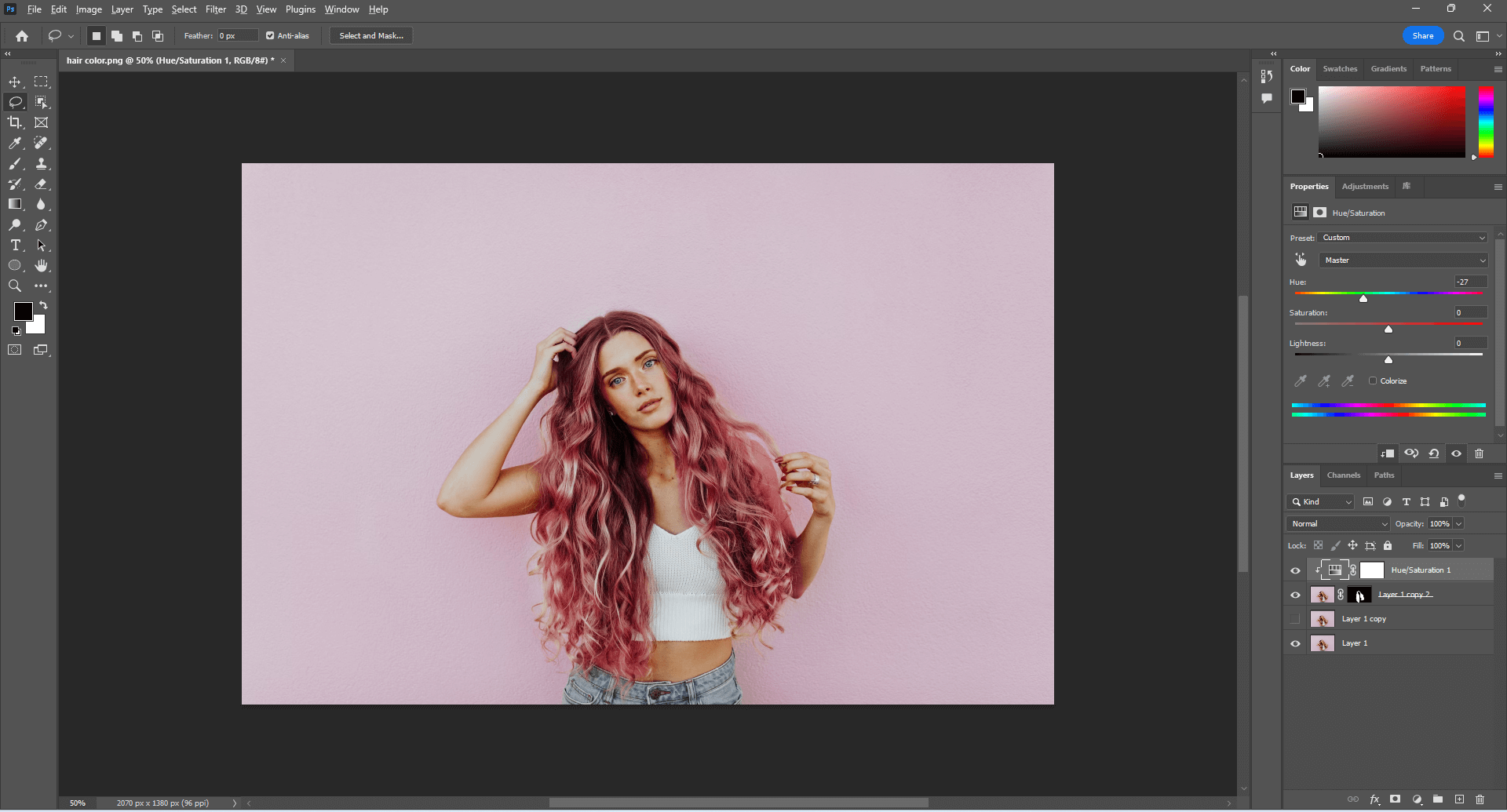The image size is (1507, 812).
Task: Disable the Anti-alias checkbox
Action: tap(270, 36)
